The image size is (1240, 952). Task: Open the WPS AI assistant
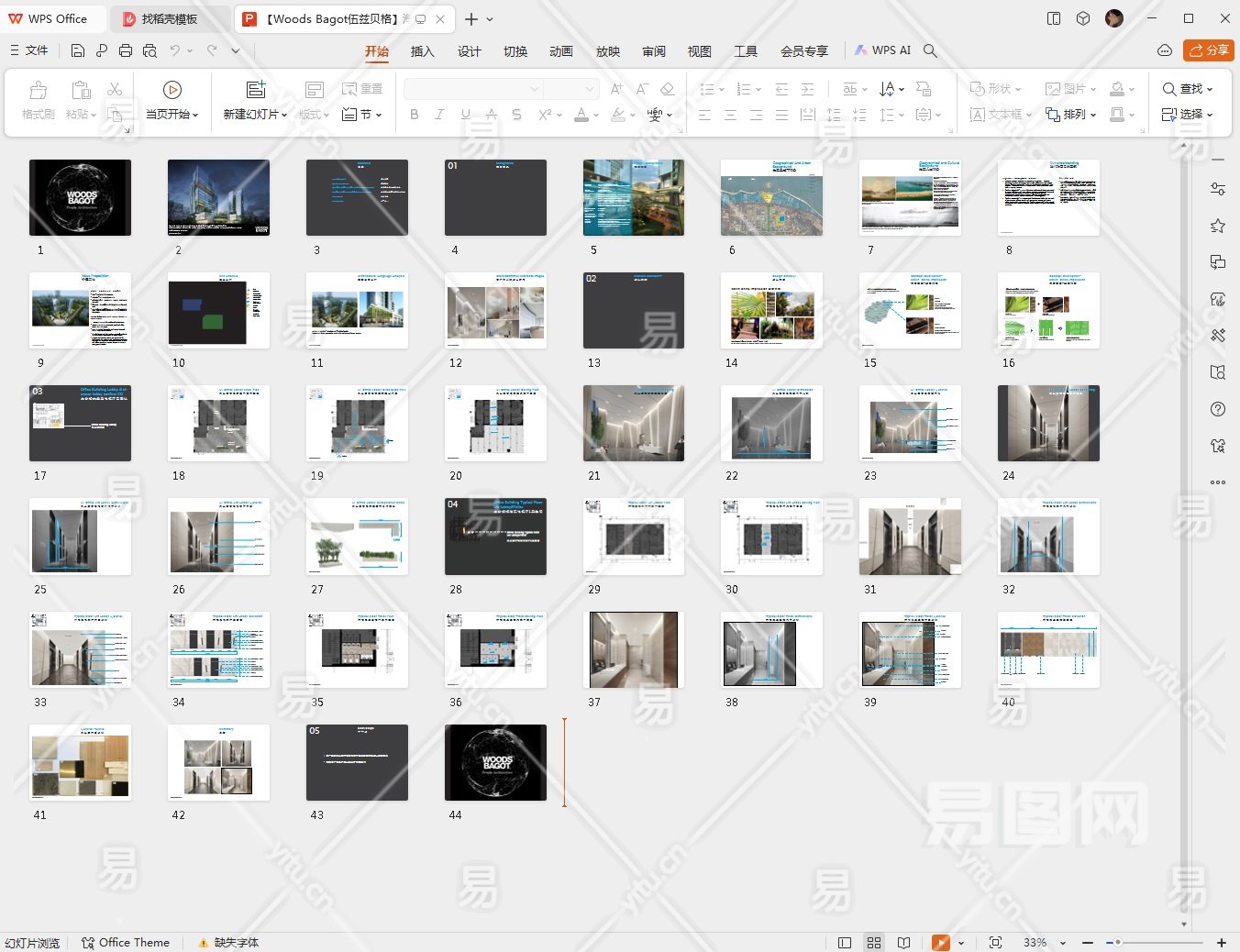pos(882,50)
